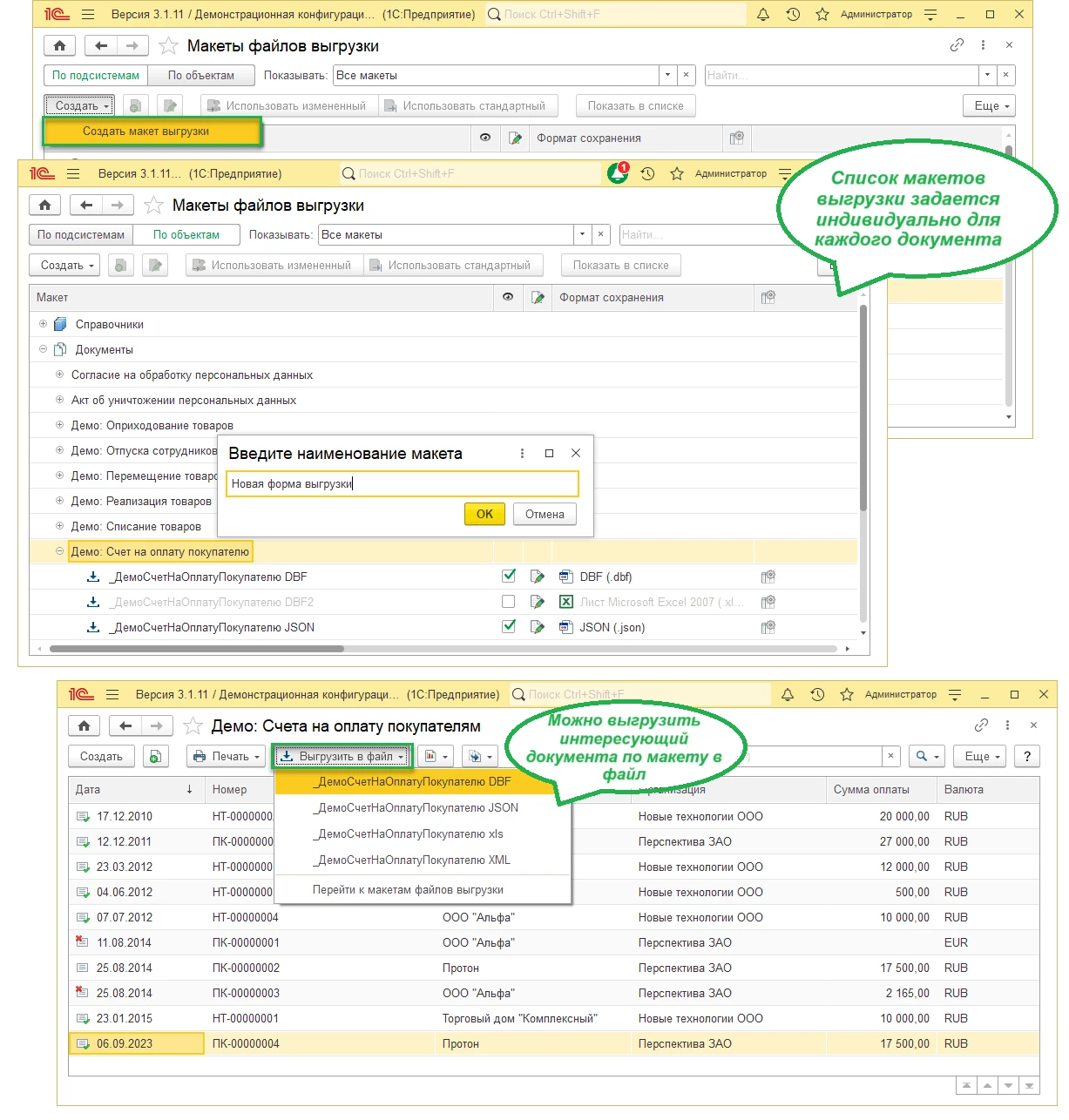The height and width of the screenshot is (1120, 1069).
Task: Collapse Демо: Счет на оплату покупателю node
Action: click(59, 551)
